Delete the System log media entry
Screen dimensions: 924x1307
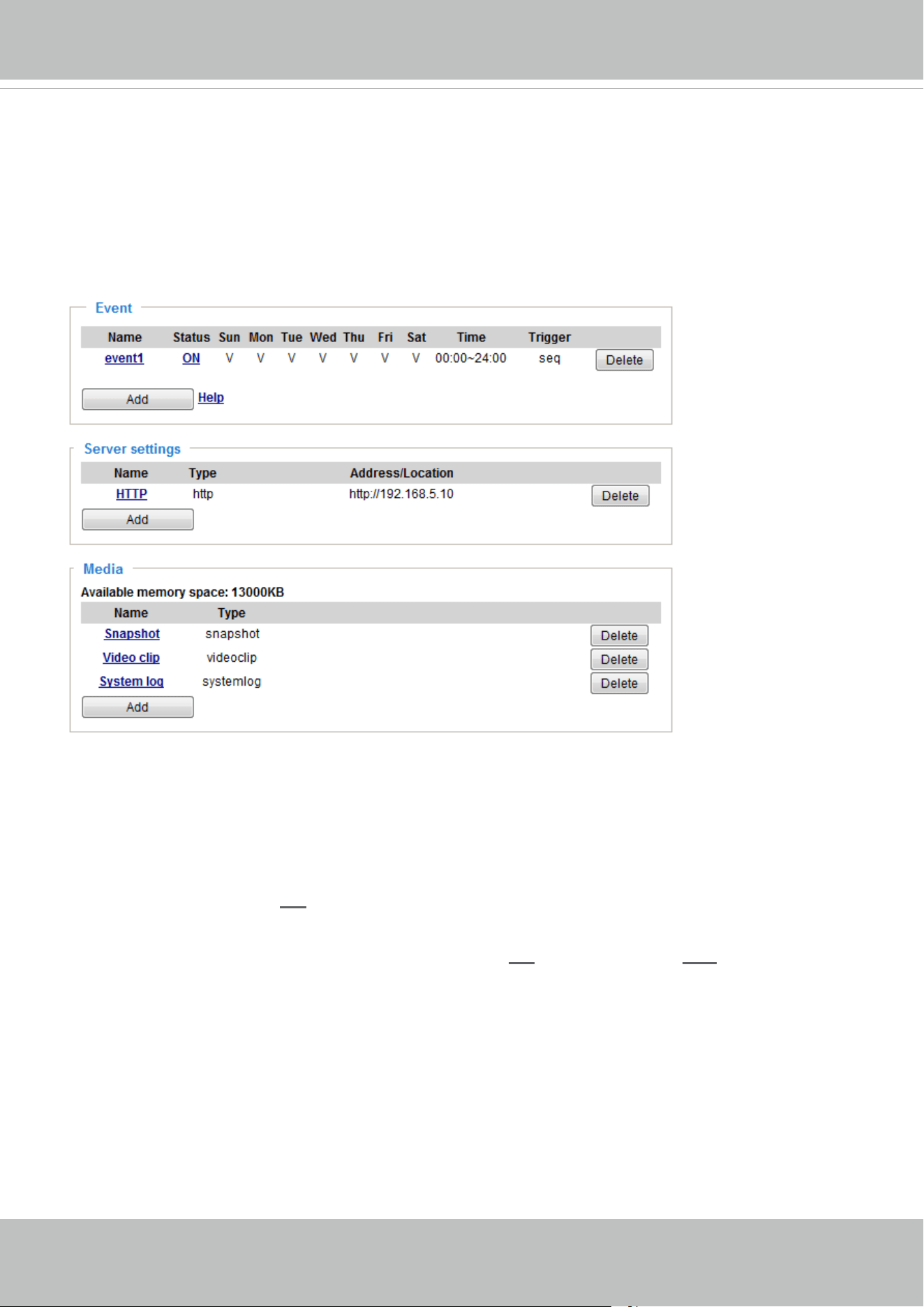click(620, 683)
